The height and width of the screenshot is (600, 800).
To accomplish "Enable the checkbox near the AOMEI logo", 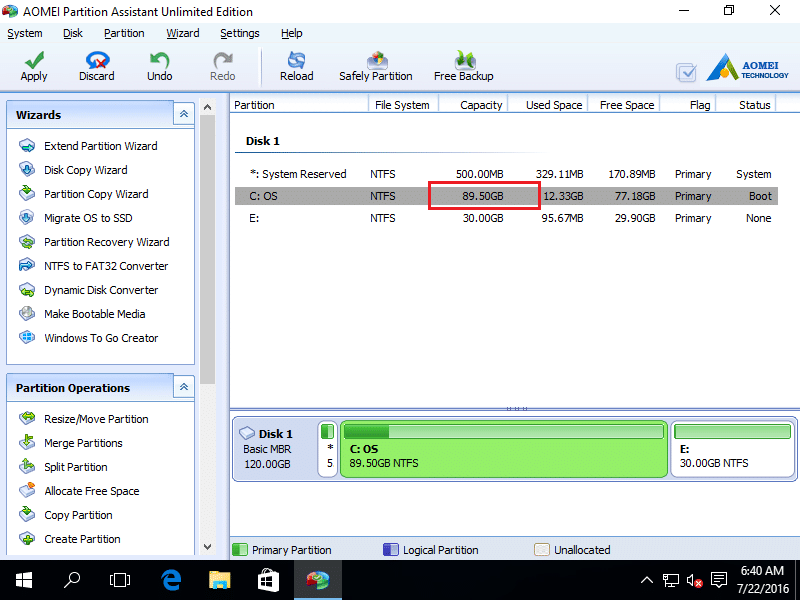I will coord(686,72).
